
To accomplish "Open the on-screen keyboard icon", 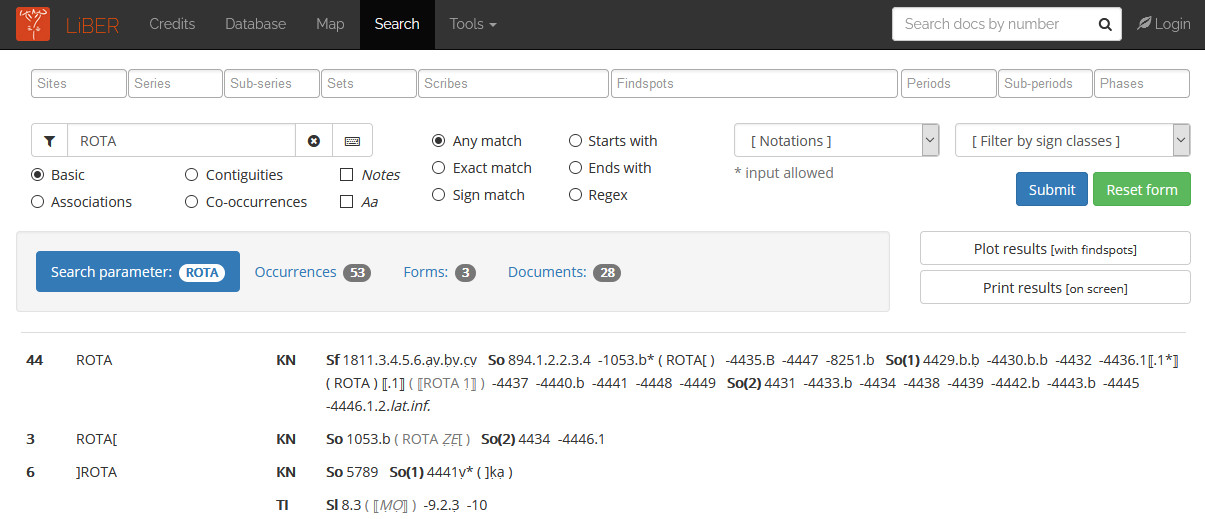I will [x=352, y=141].
